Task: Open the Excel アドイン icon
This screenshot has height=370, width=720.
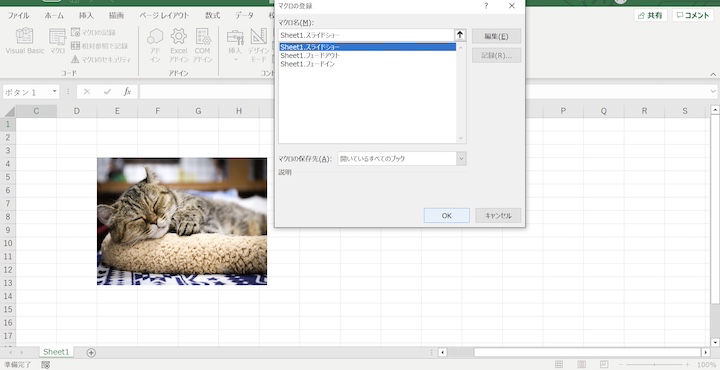Action: point(179,45)
